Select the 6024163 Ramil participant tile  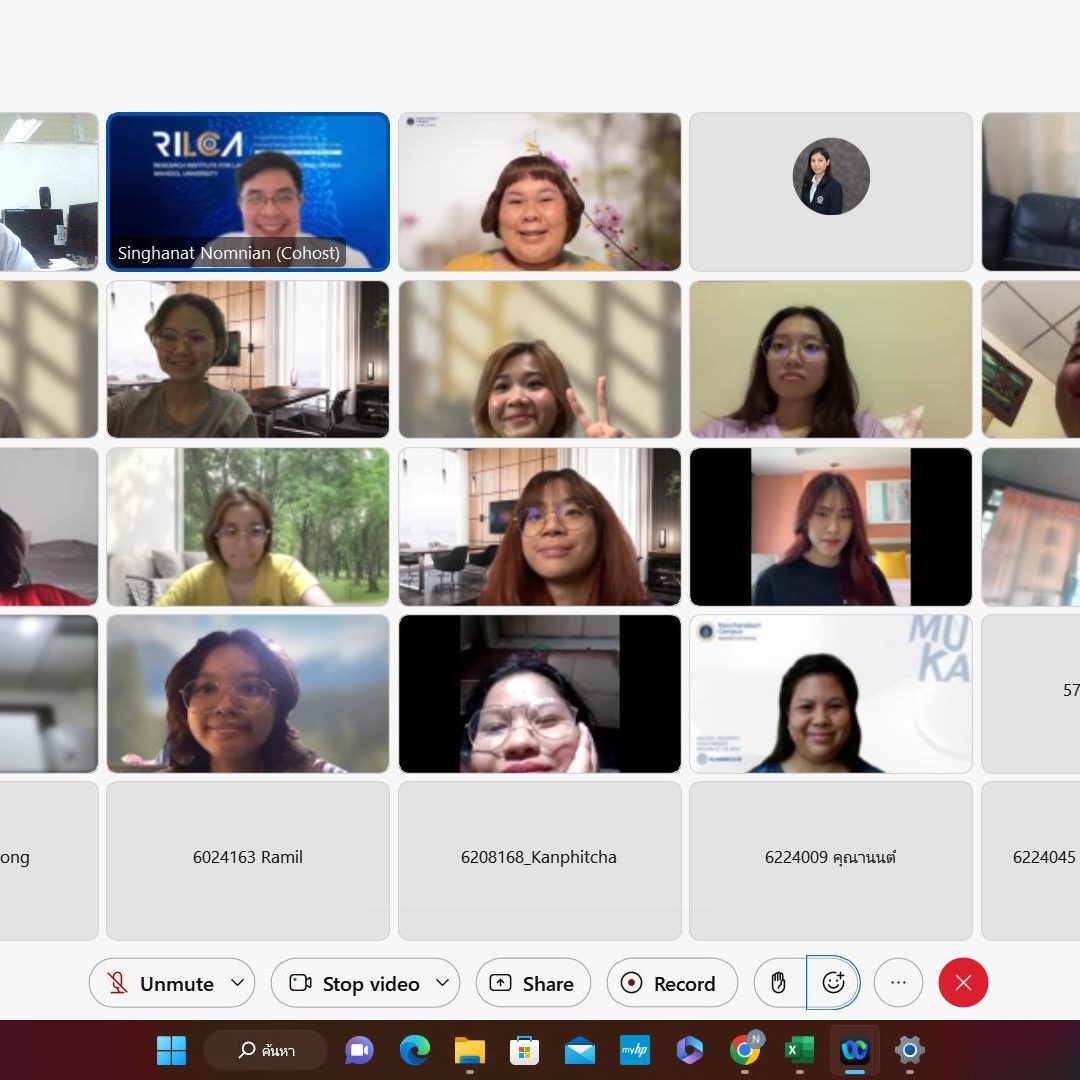[248, 860]
